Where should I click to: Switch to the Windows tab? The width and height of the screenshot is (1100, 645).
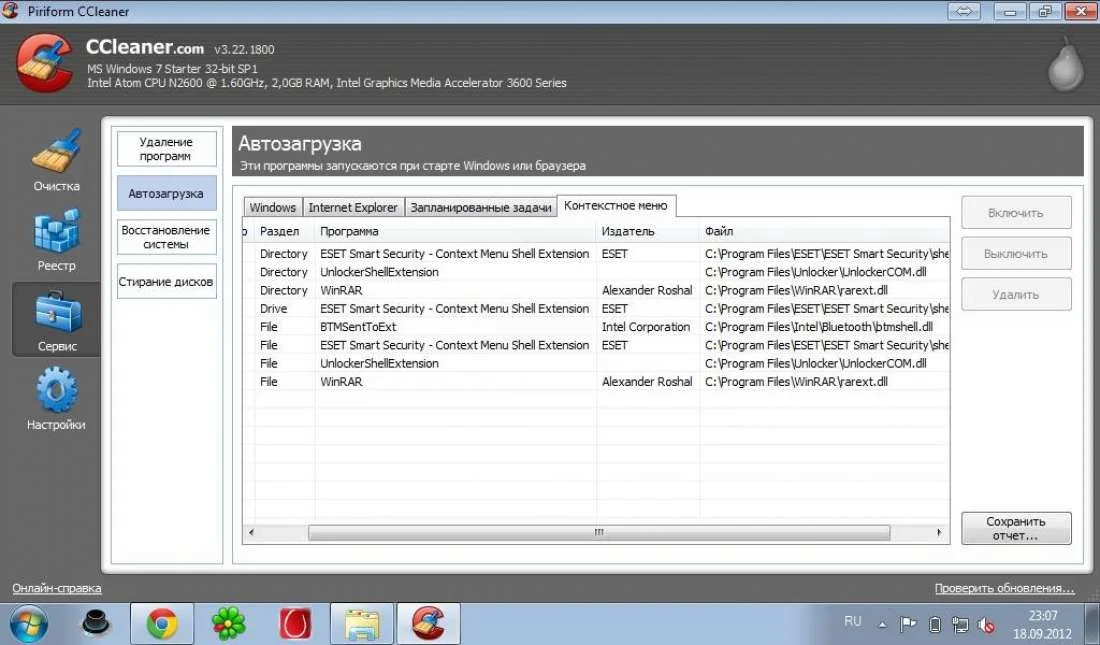point(273,207)
